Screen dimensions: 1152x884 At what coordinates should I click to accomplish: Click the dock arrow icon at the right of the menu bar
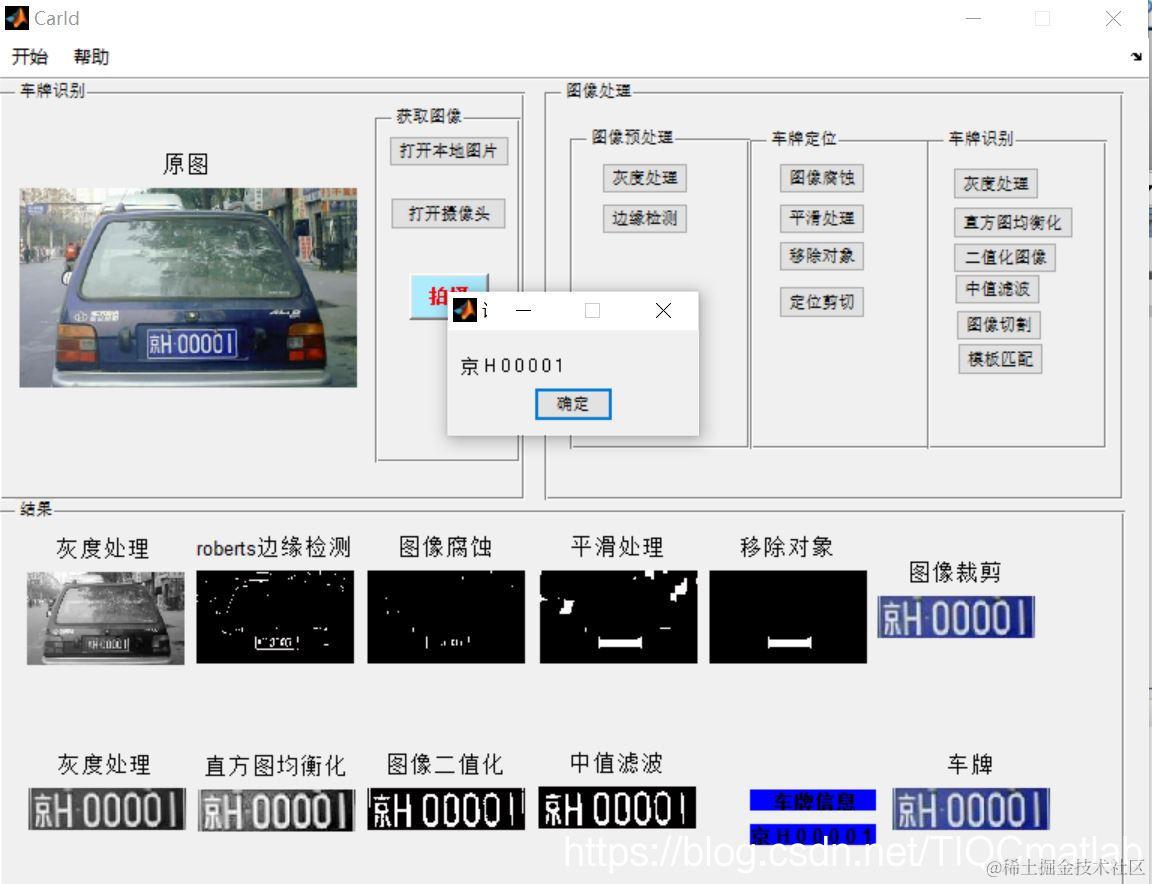pos(1137,57)
